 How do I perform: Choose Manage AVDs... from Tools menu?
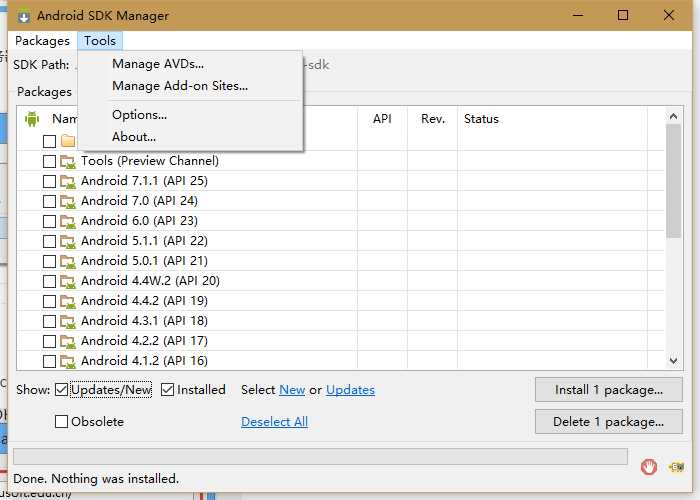158,64
